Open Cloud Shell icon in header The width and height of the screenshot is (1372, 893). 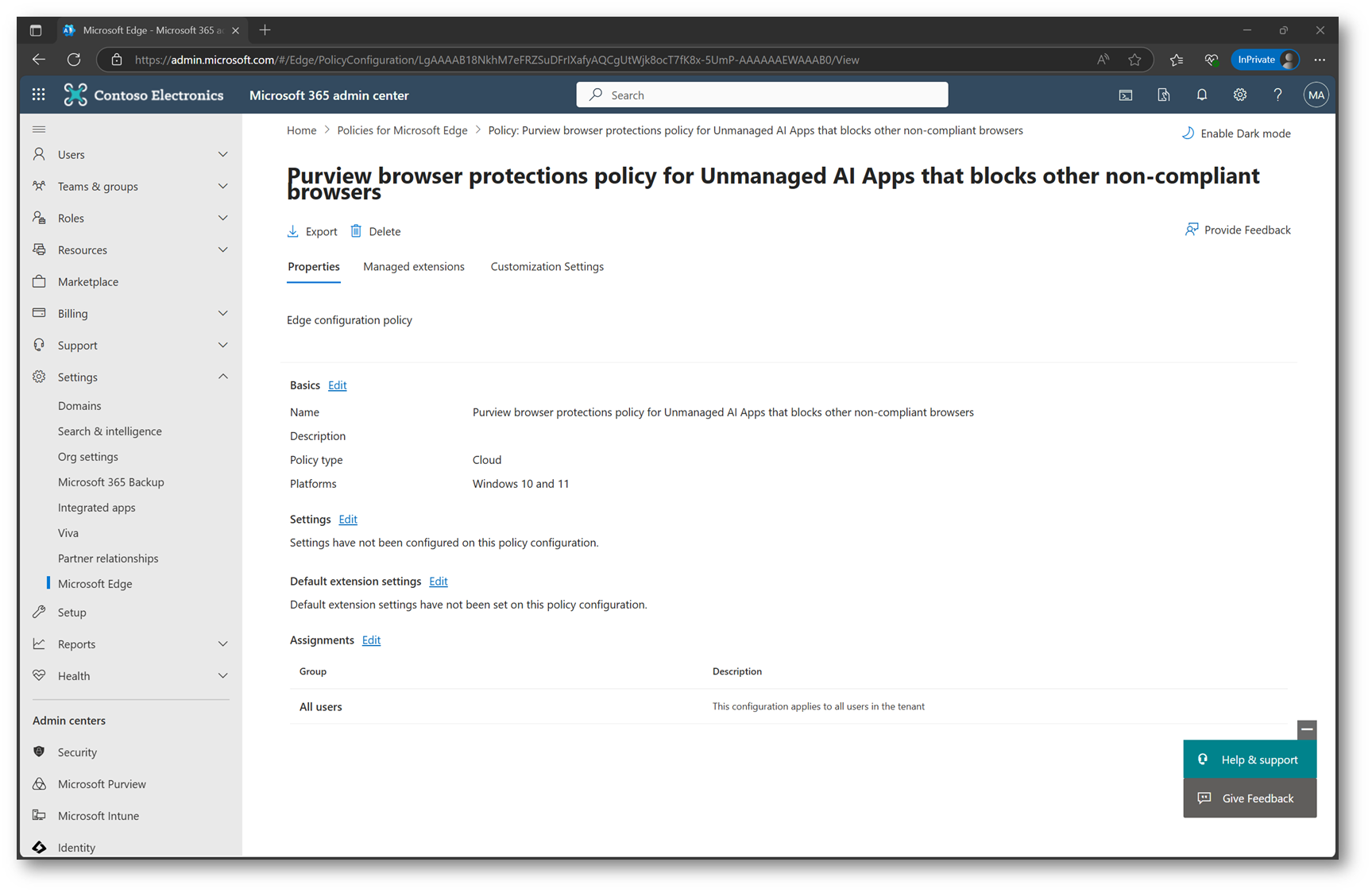point(1125,95)
